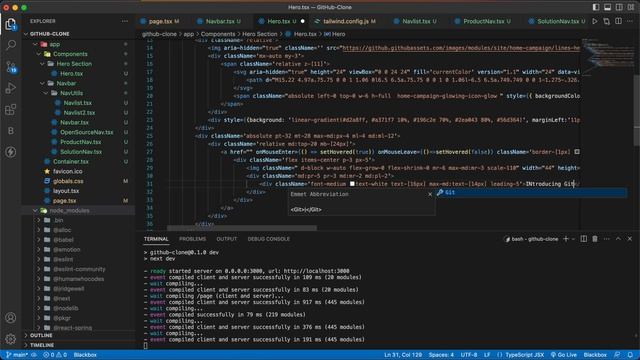
Task: Open the Accounts icon in activity bar
Action: (x=11, y=318)
